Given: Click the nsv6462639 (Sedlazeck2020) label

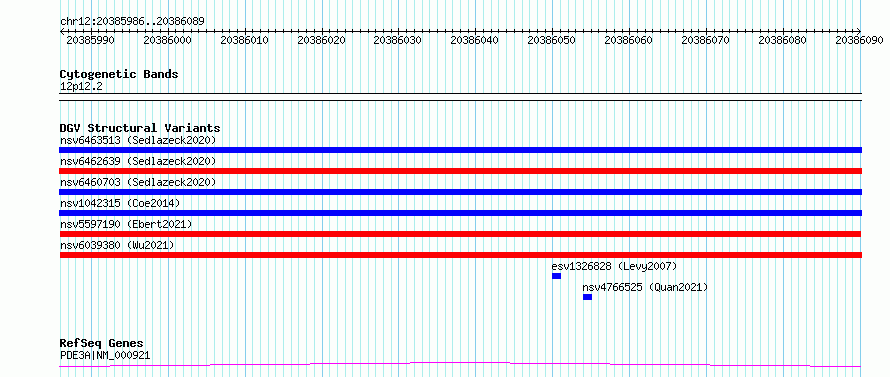Looking at the screenshot, I should [x=138, y=161].
